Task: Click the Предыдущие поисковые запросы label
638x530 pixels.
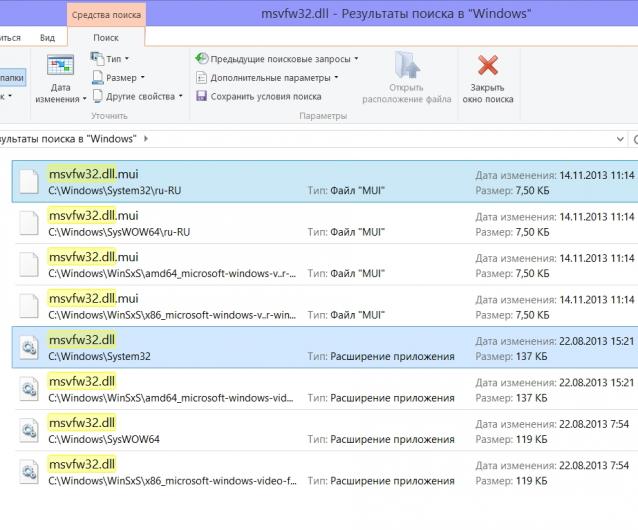Action: tap(280, 59)
